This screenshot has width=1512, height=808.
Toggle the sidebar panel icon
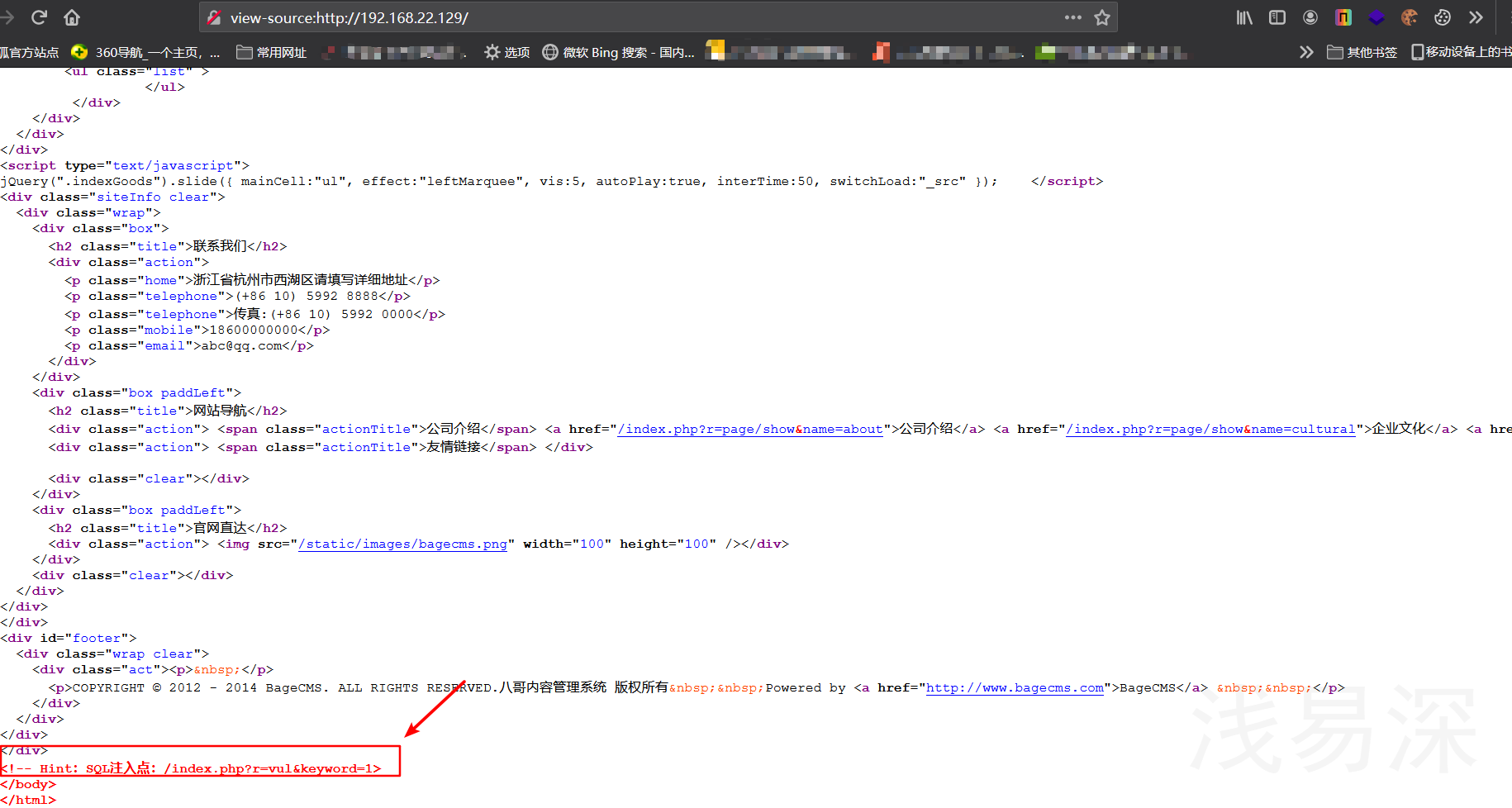coord(1277,17)
